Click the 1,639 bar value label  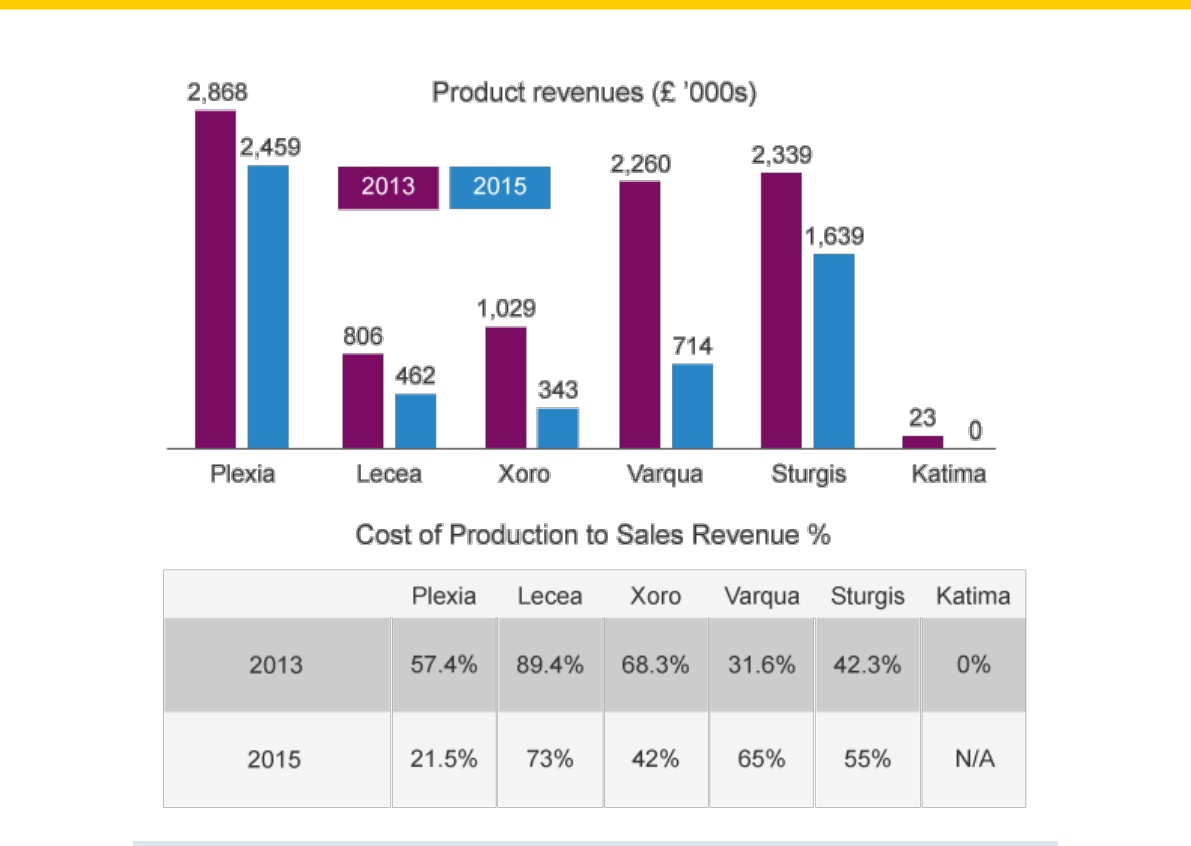tap(834, 236)
